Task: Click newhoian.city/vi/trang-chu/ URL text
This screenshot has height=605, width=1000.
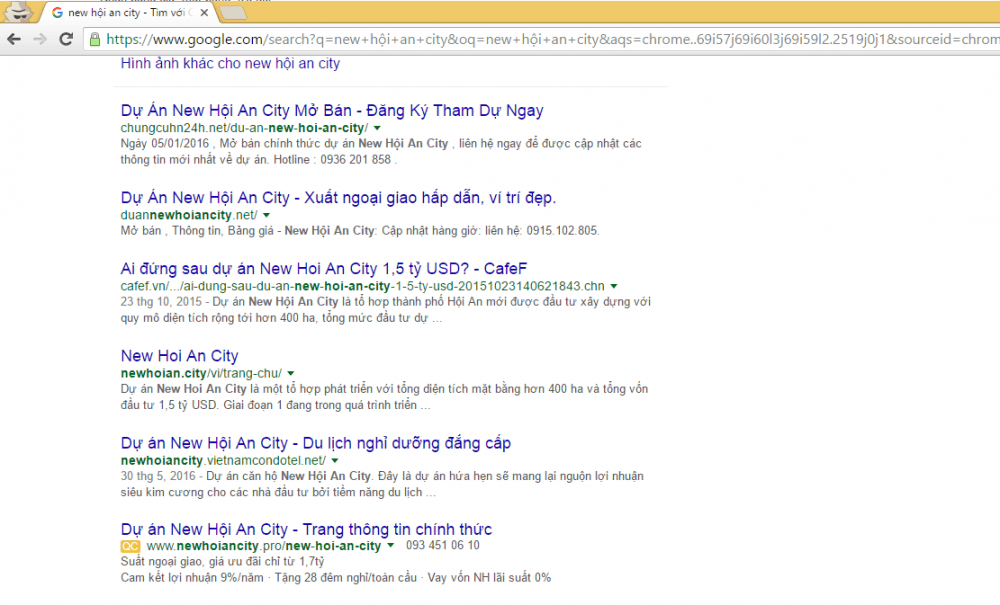Action: pos(201,374)
